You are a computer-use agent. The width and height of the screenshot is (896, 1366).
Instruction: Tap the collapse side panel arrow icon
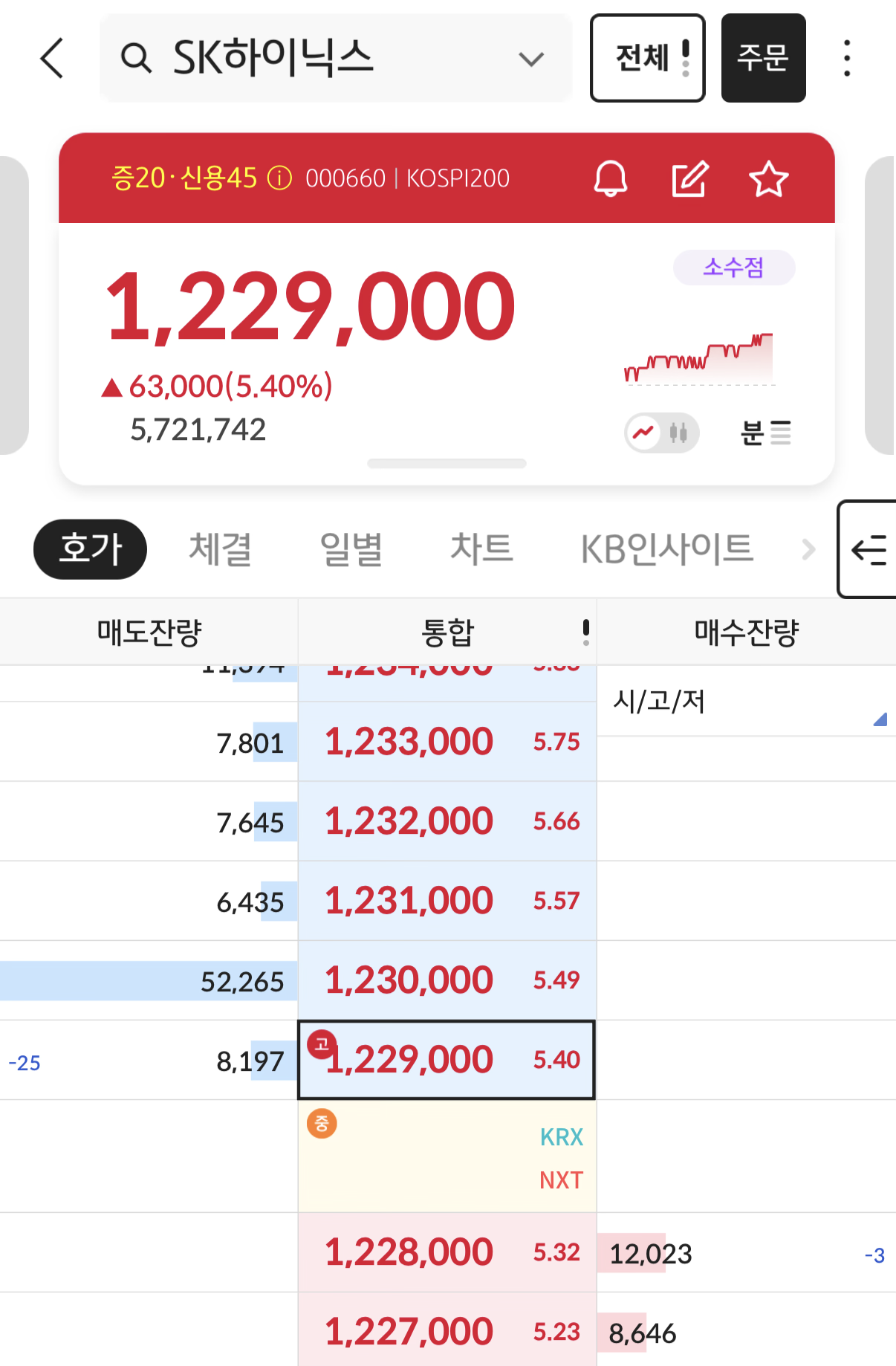point(869,550)
